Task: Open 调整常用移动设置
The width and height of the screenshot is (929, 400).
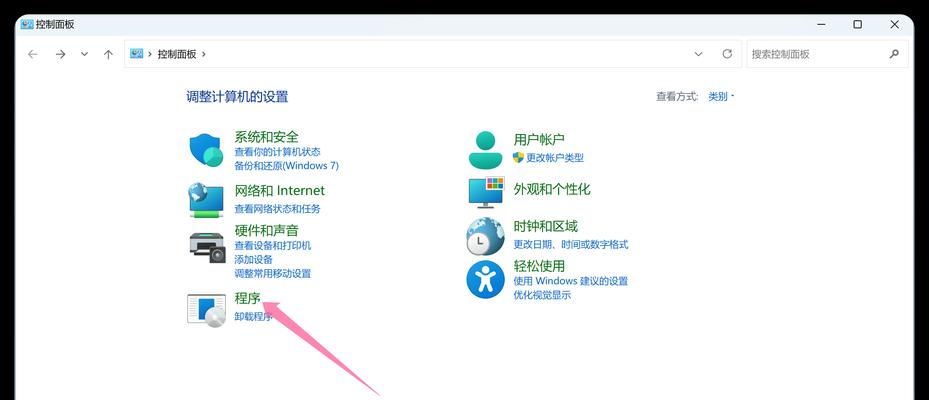Action: pos(273,274)
